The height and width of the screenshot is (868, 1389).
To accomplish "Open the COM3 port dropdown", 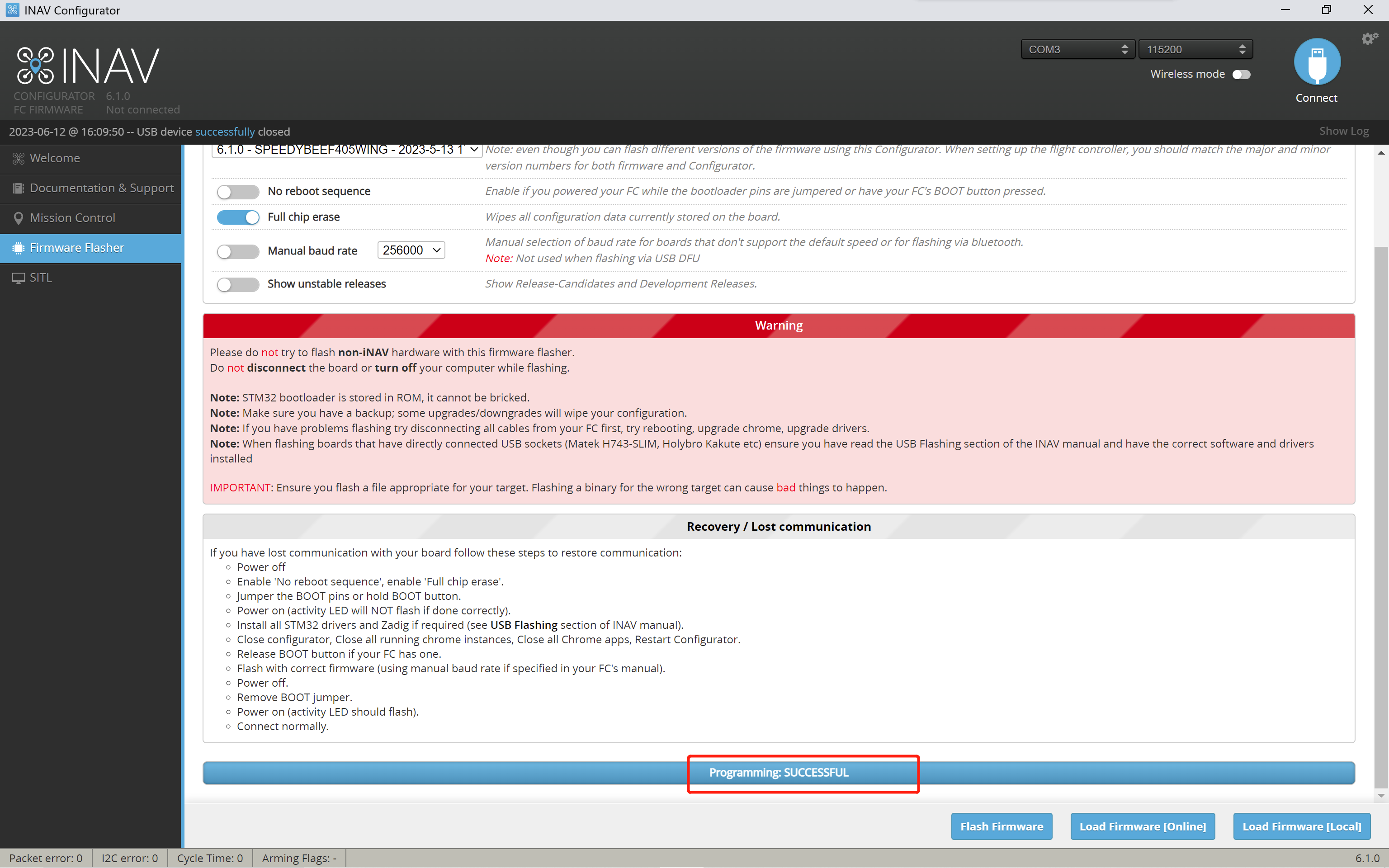I will [1078, 49].
